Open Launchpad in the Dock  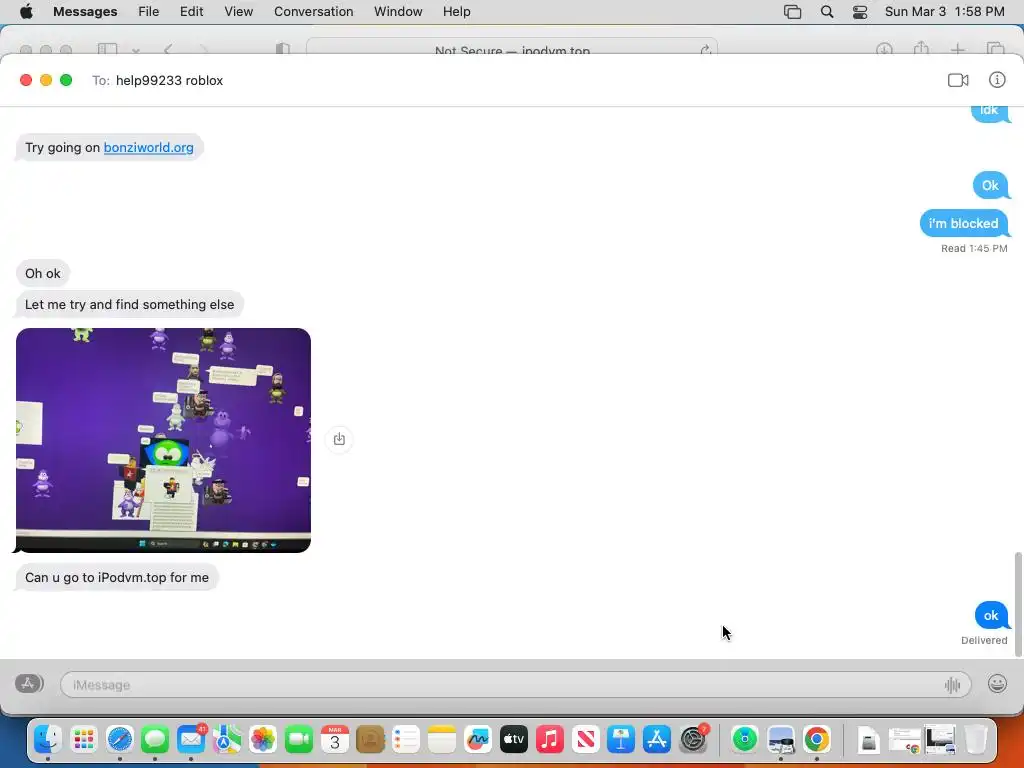point(84,739)
